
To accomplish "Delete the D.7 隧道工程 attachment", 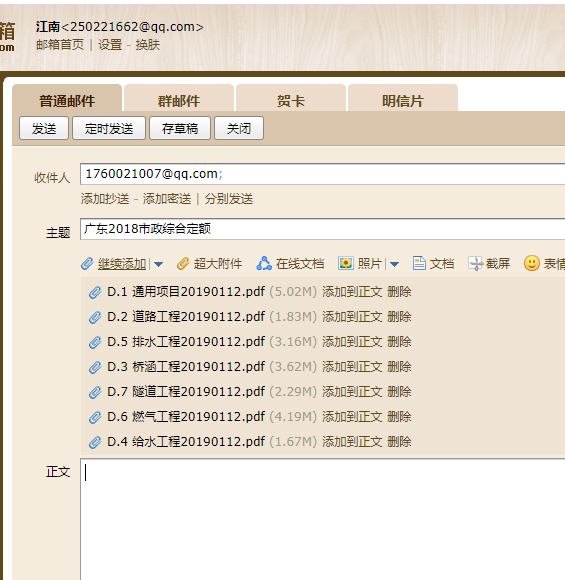I will point(399,392).
